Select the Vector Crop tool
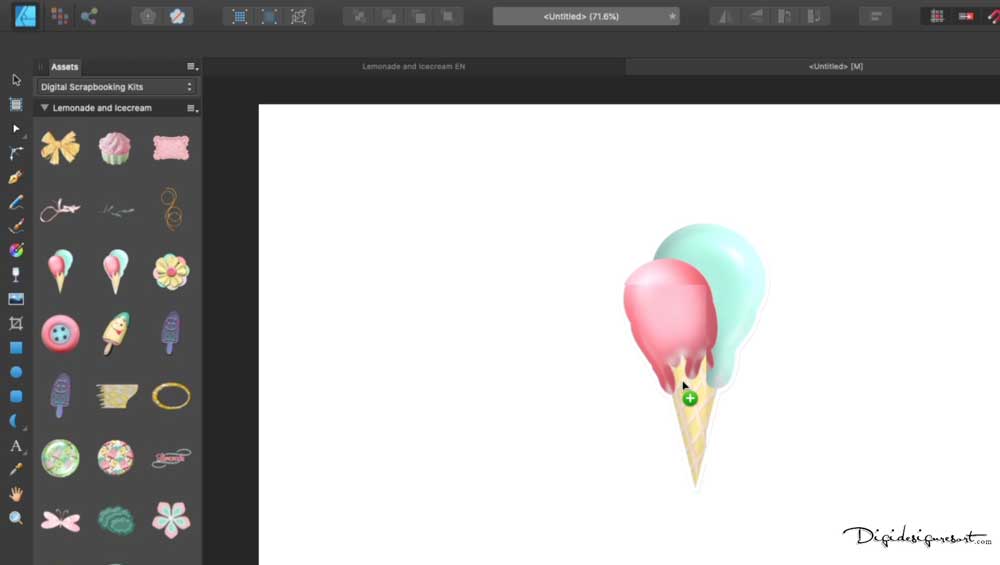 coord(16,323)
